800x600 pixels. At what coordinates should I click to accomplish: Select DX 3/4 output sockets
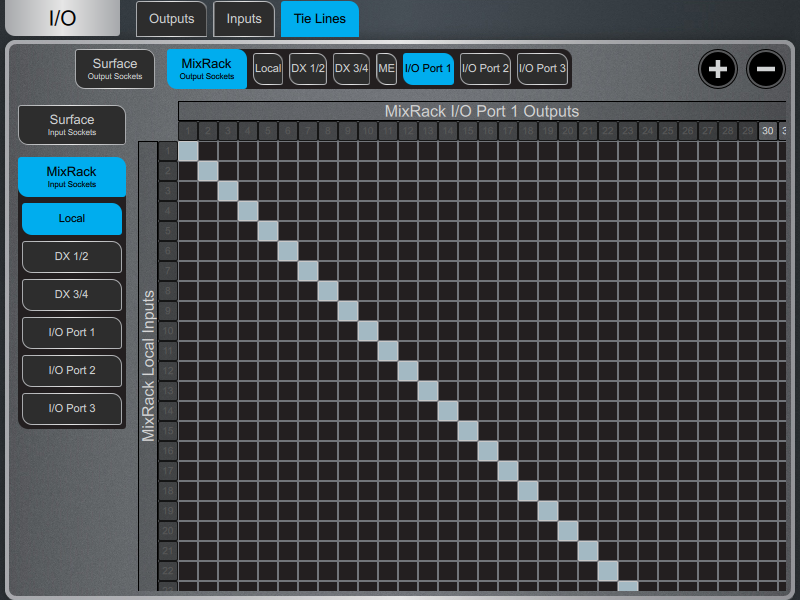350,69
